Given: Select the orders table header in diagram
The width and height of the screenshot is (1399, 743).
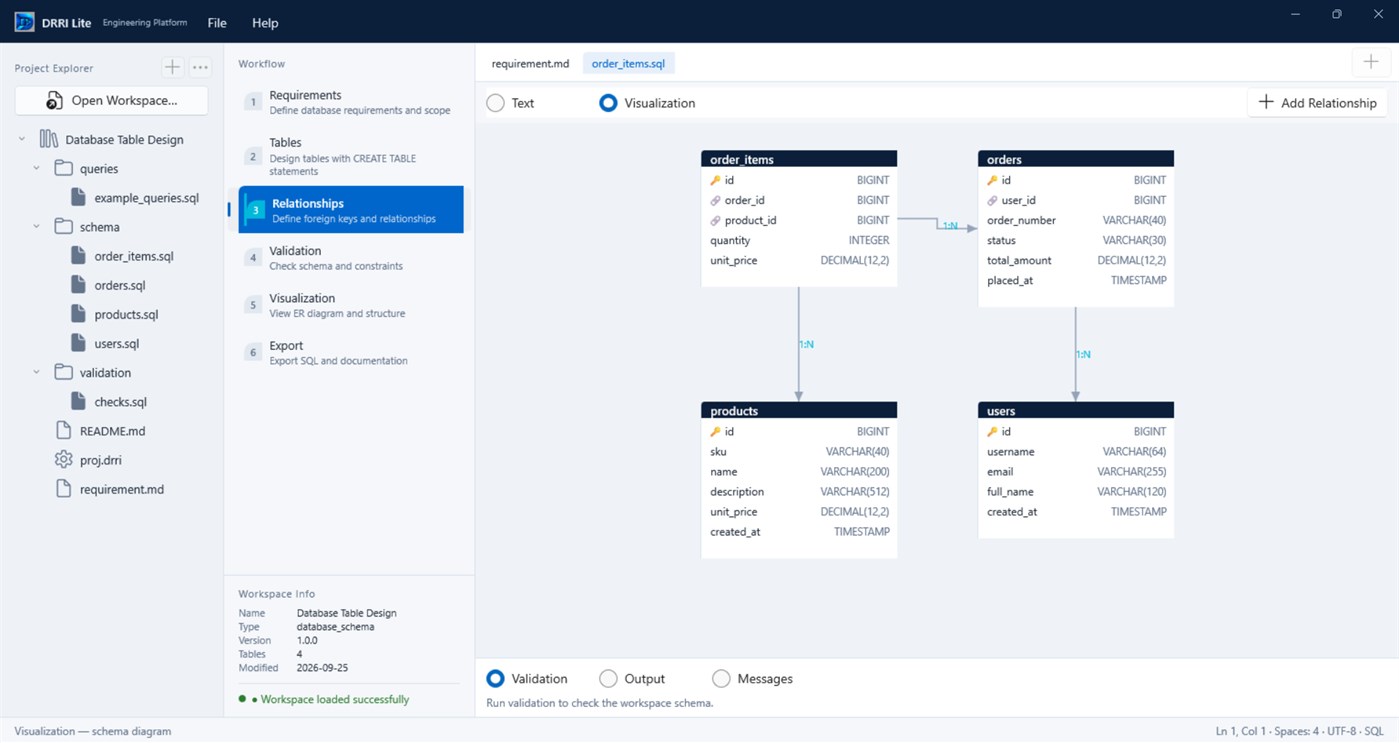Looking at the screenshot, I should coord(1076,159).
